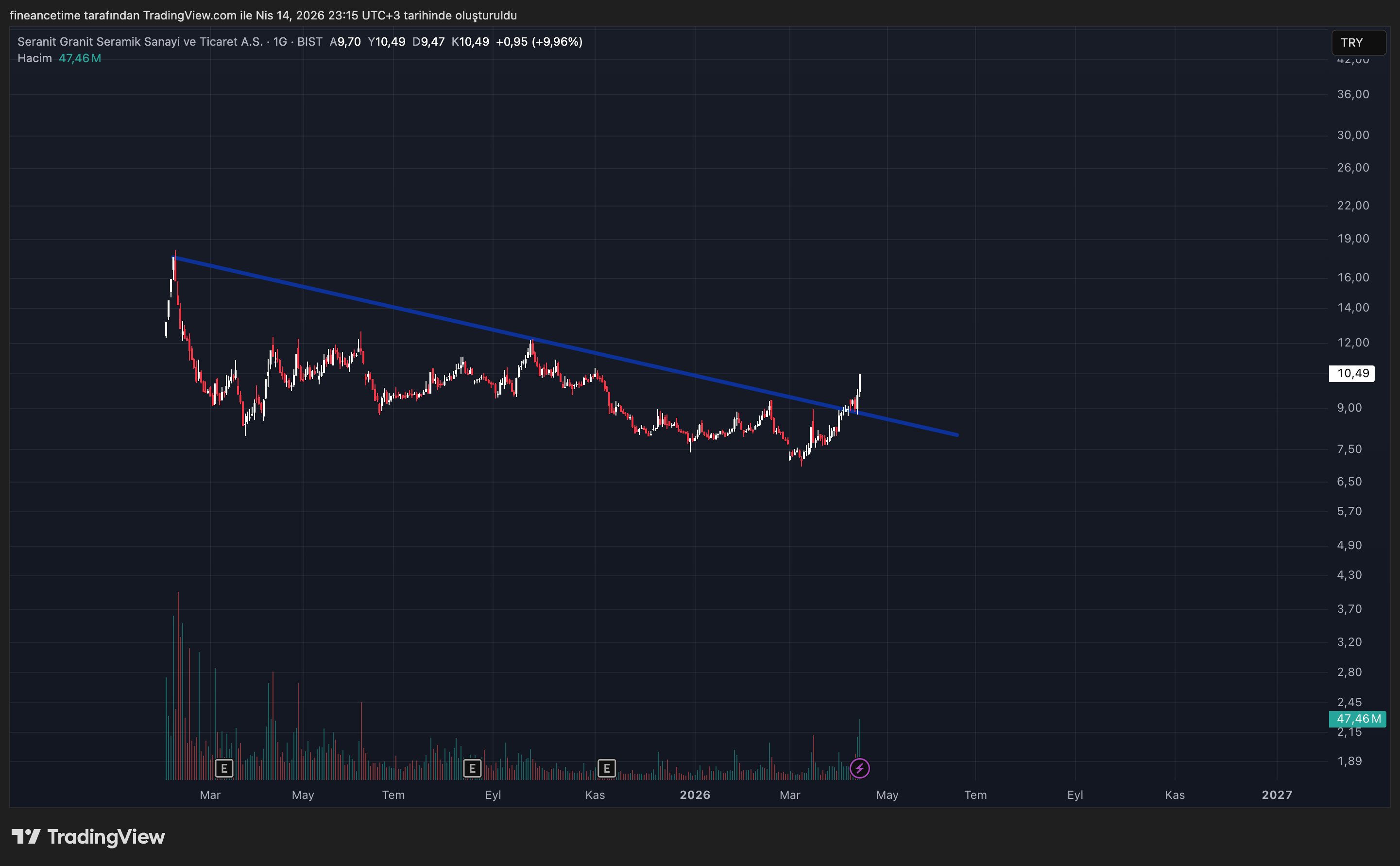1400x866 pixels.
Task: Click the current price label 10,49
Action: [1352, 373]
